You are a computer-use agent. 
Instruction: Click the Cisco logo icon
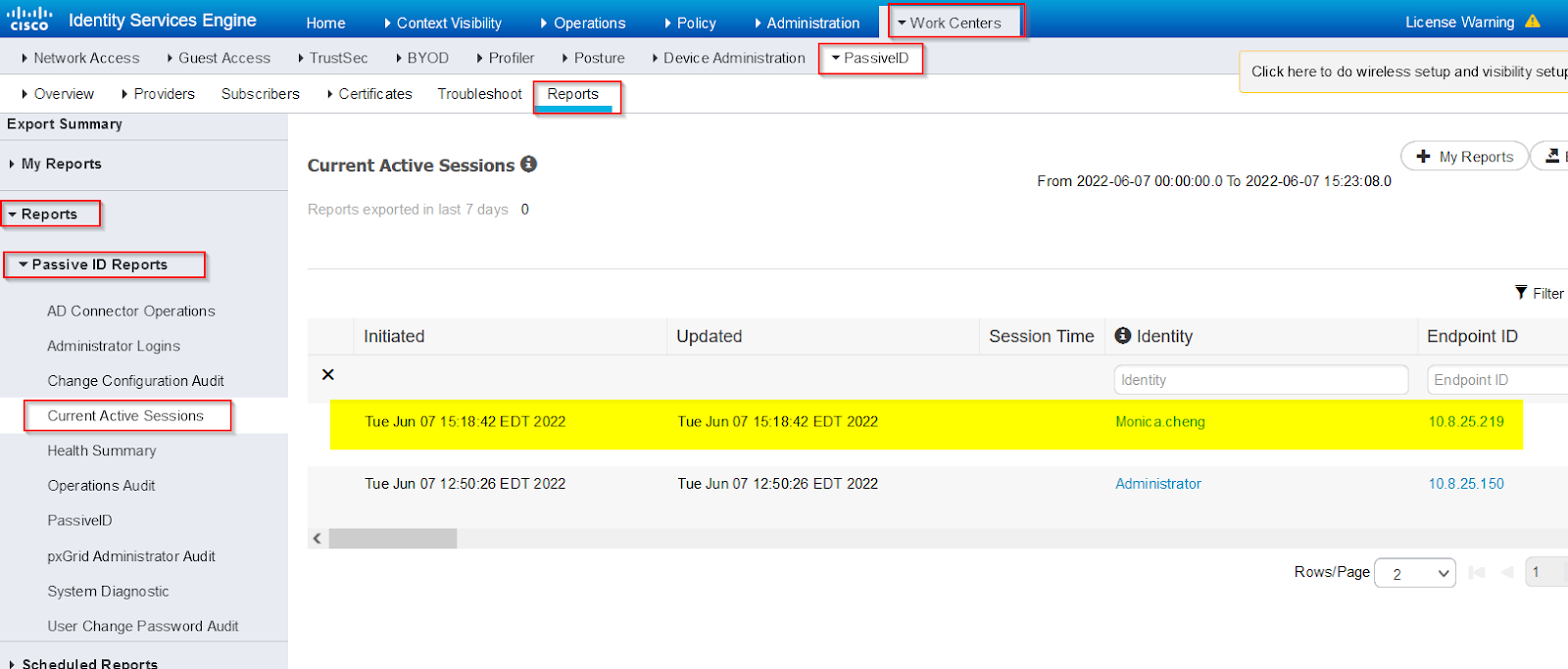coord(29,20)
